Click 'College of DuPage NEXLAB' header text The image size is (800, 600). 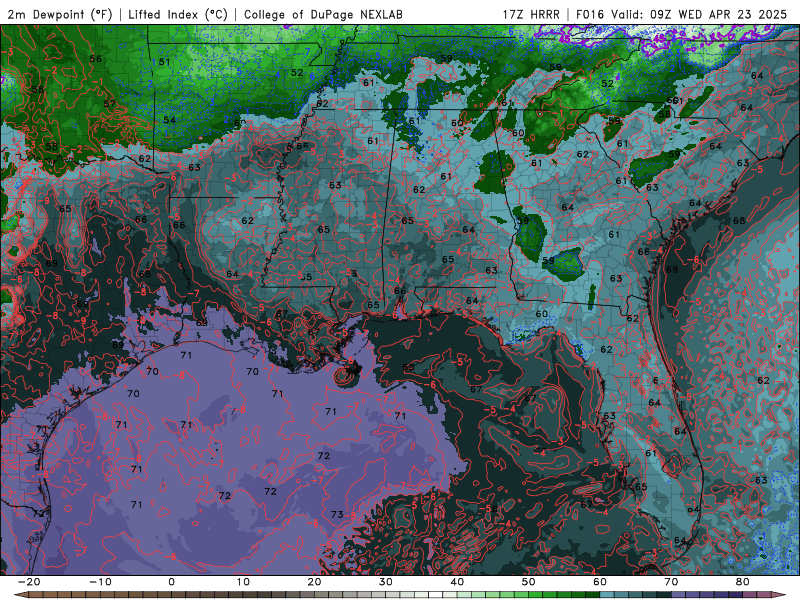click(x=323, y=15)
